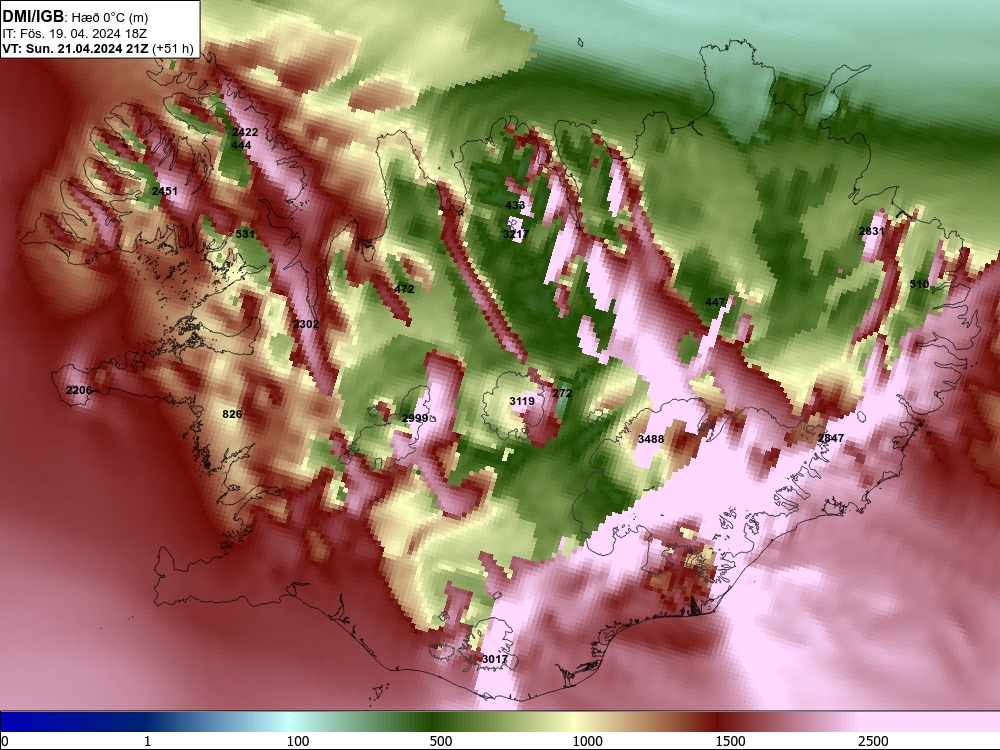Click the legend tick label 100

(298, 741)
